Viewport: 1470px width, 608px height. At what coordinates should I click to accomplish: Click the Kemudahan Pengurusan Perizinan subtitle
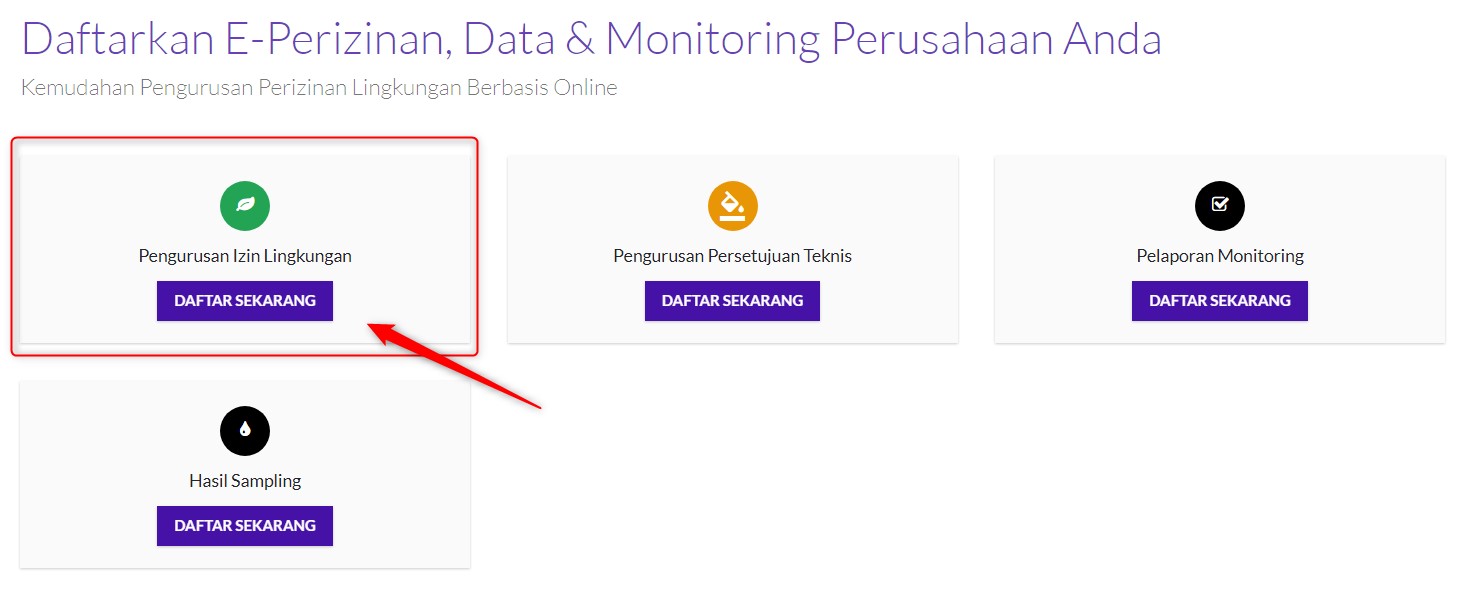[319, 88]
